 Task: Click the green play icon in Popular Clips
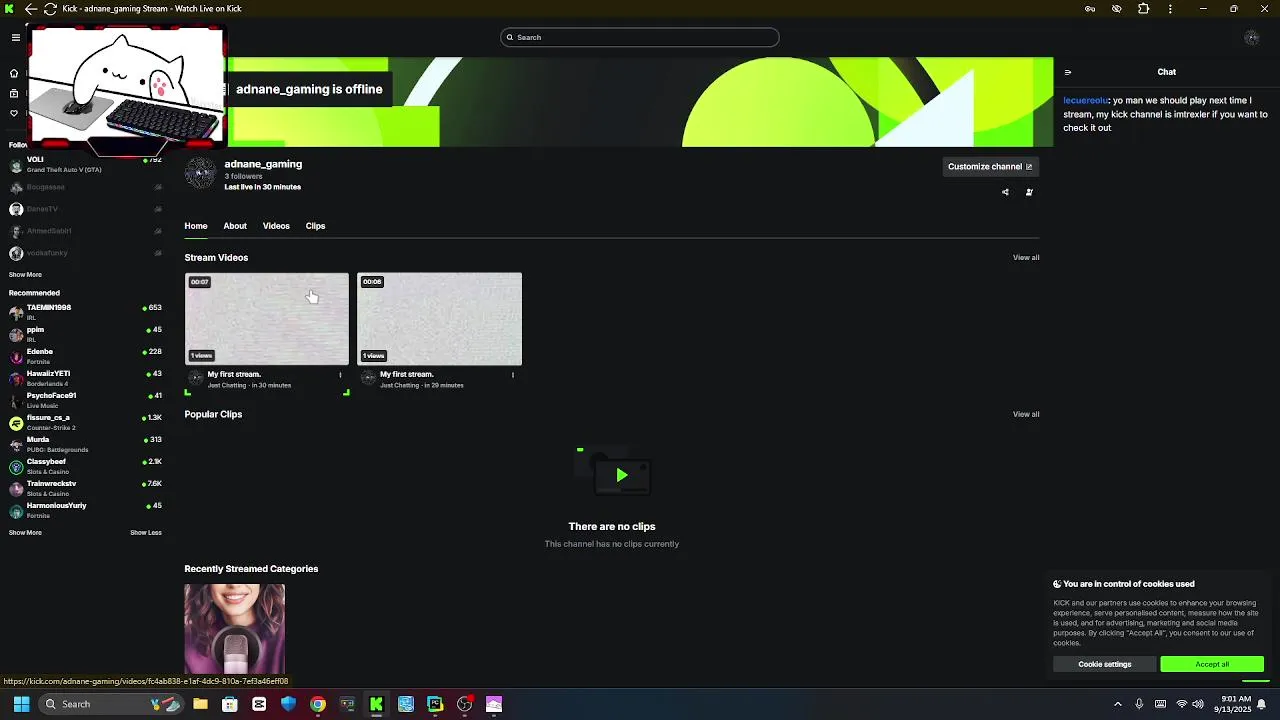click(x=621, y=475)
